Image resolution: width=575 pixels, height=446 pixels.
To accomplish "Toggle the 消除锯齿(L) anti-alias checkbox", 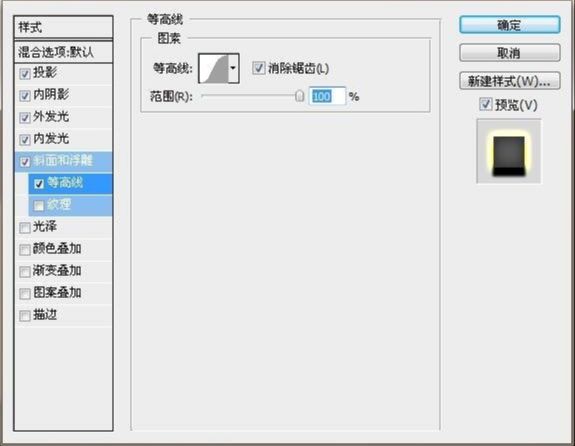I will [x=259, y=68].
